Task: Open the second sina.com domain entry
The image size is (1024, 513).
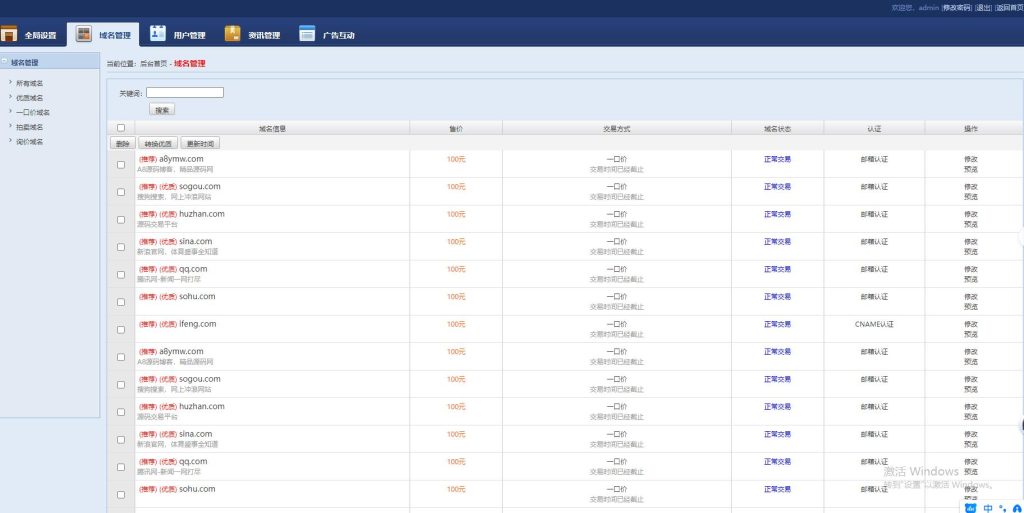Action: pyautogui.click(x=196, y=433)
